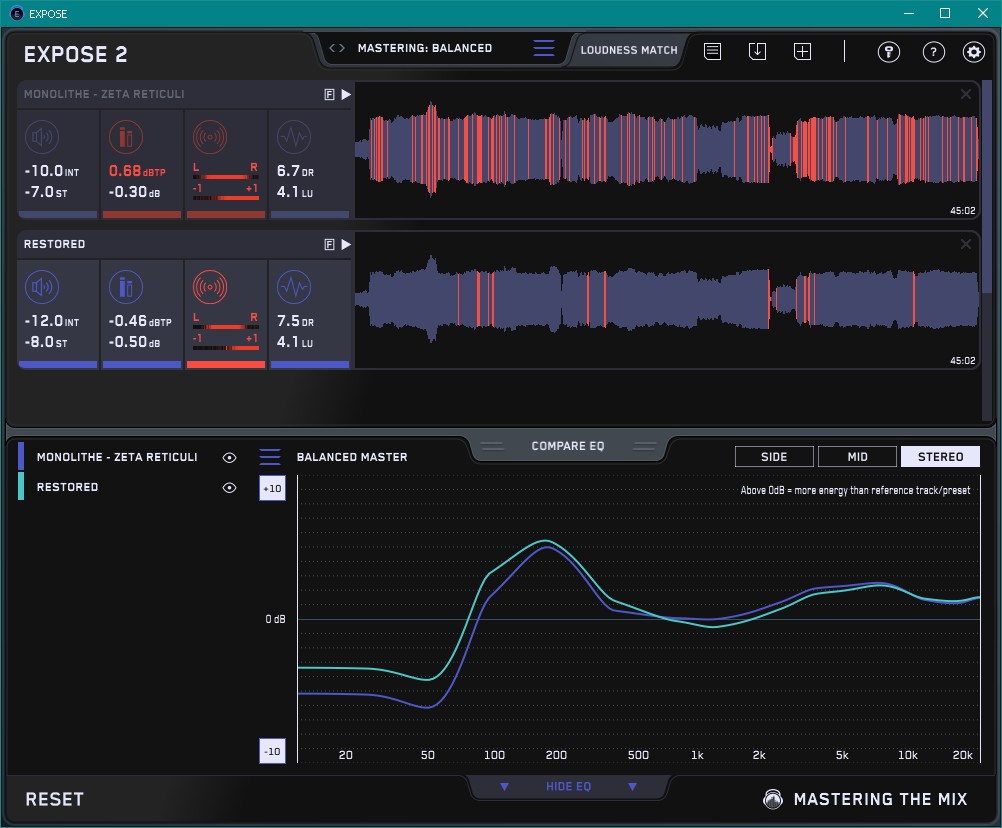
Task: Open the Balanced Master reference dropdown
Action: point(270,457)
